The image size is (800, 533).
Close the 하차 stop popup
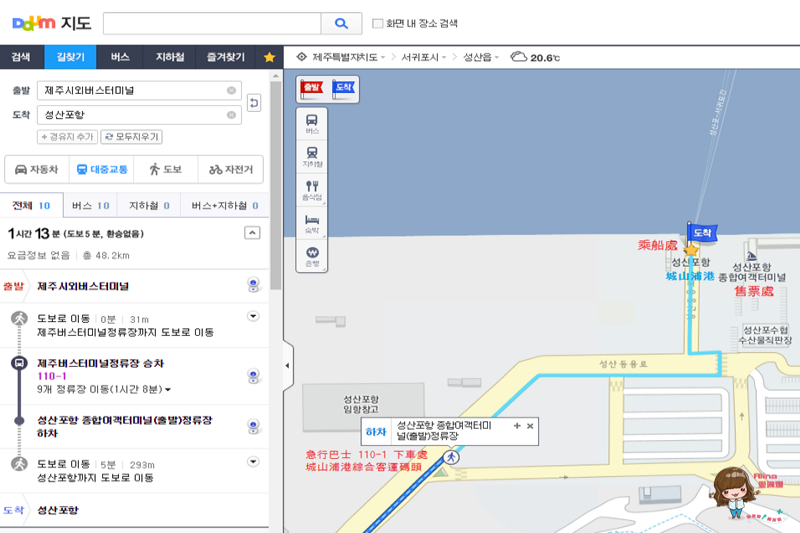click(530, 426)
